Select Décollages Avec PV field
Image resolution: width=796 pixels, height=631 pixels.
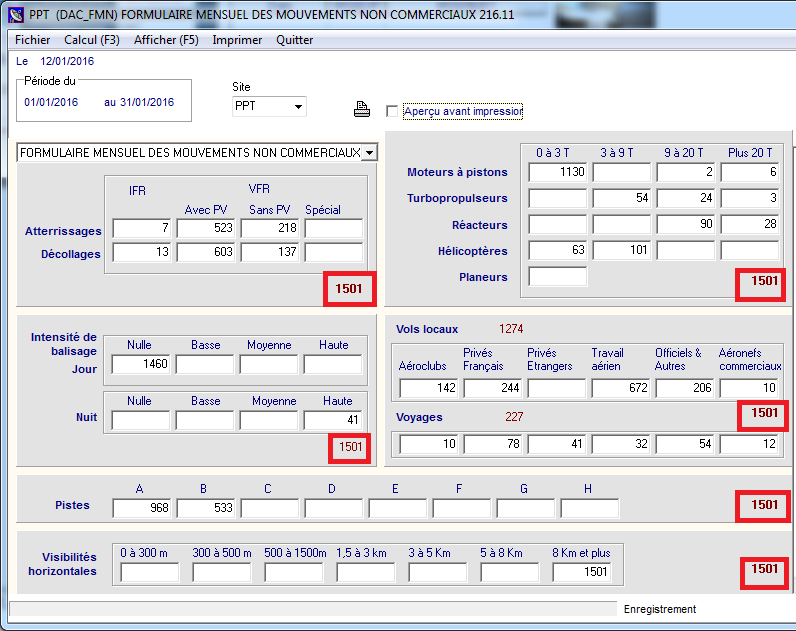[x=205, y=253]
